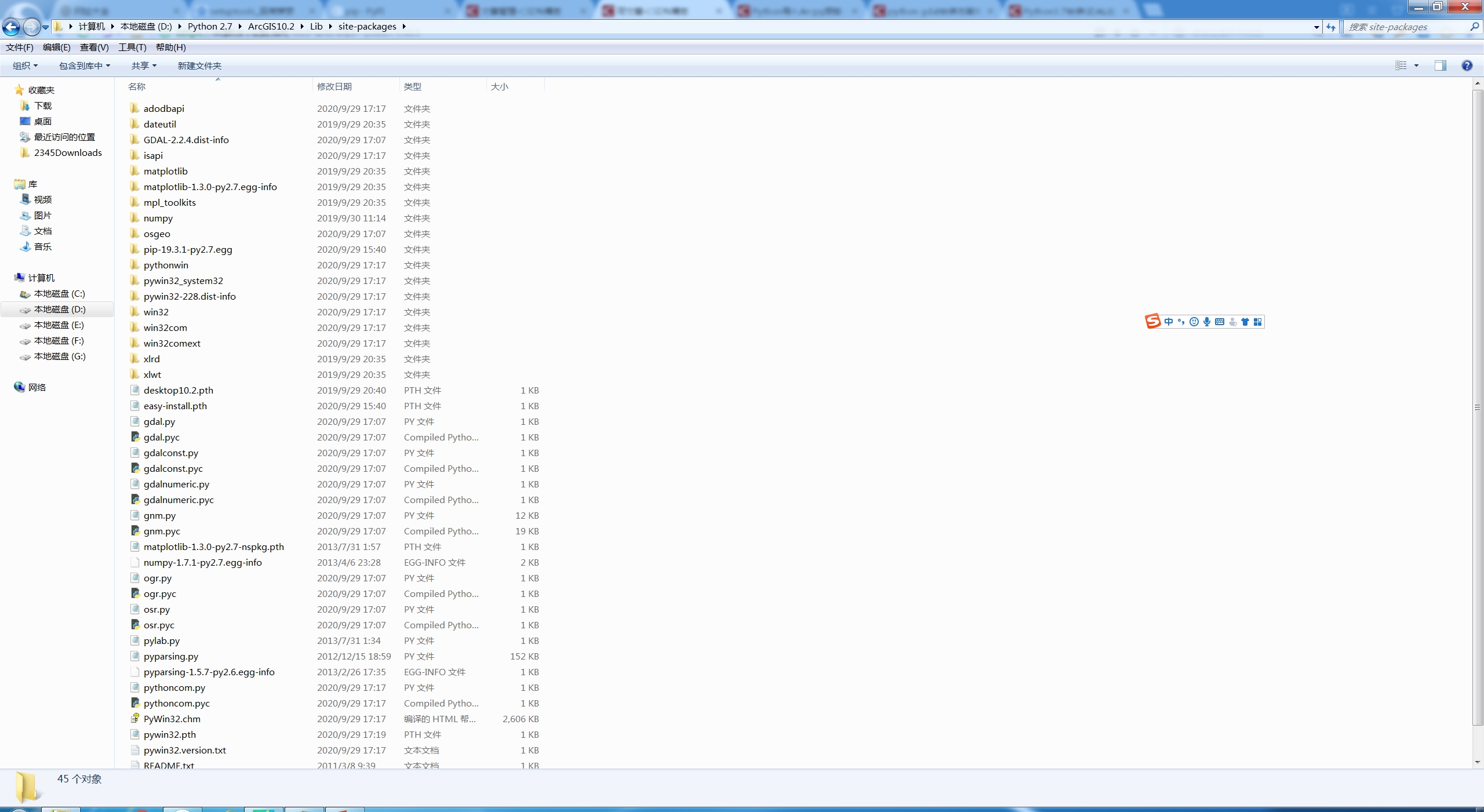Screen dimensions: 1484x812
Task: Open the help question mark icon
Action: coord(1467,65)
